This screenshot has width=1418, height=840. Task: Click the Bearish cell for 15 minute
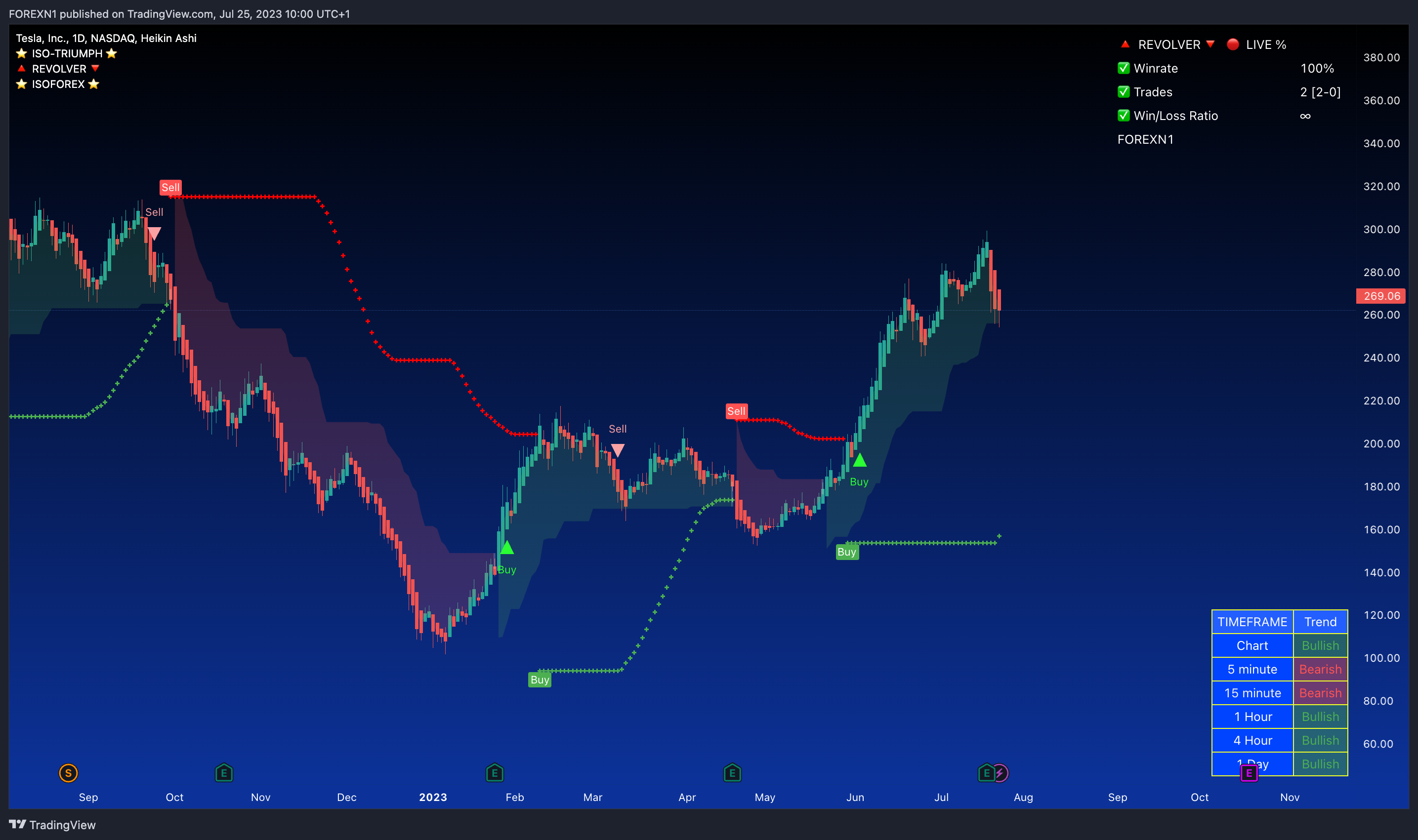1320,693
